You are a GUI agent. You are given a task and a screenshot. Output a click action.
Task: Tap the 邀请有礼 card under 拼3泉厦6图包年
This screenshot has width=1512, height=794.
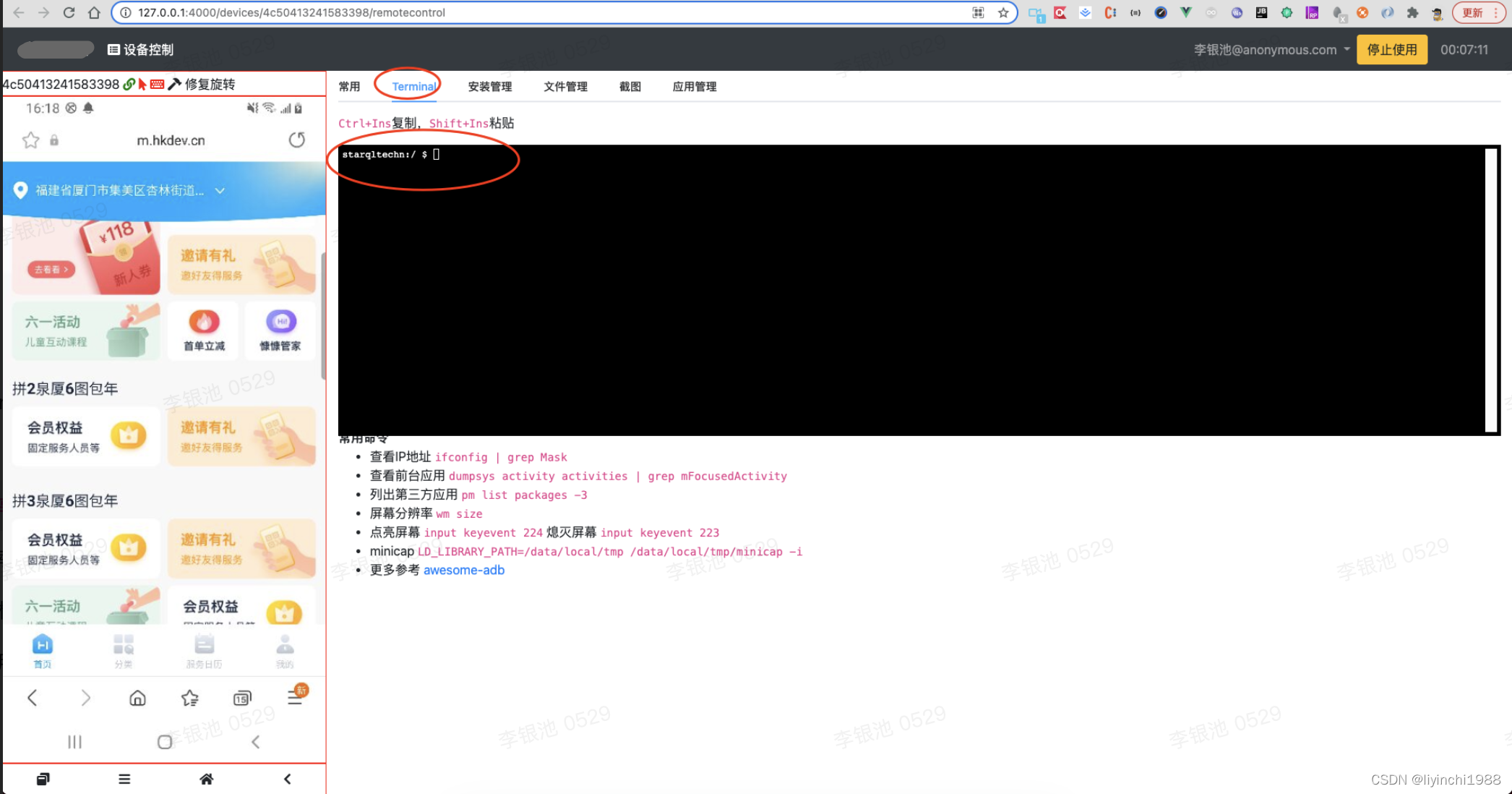click(x=241, y=548)
